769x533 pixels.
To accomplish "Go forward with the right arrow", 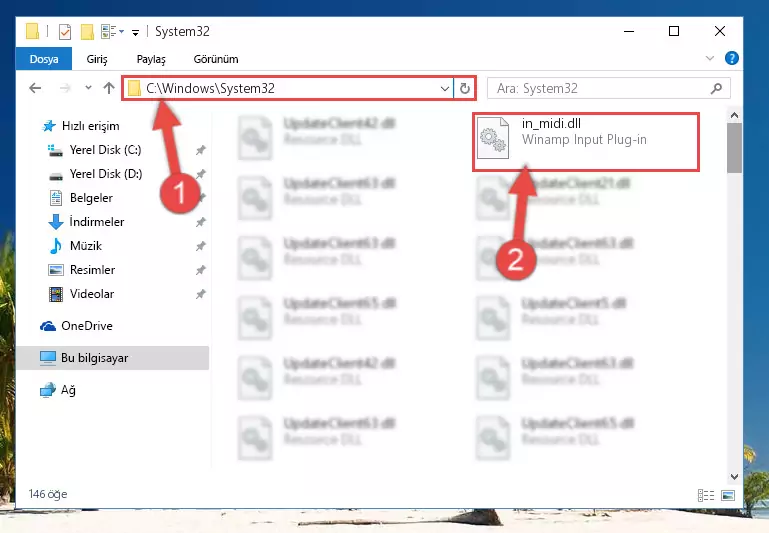I will click(64, 88).
